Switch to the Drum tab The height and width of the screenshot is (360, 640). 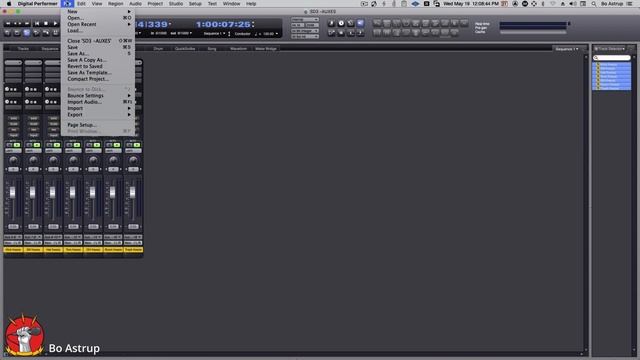pyautogui.click(x=158, y=49)
